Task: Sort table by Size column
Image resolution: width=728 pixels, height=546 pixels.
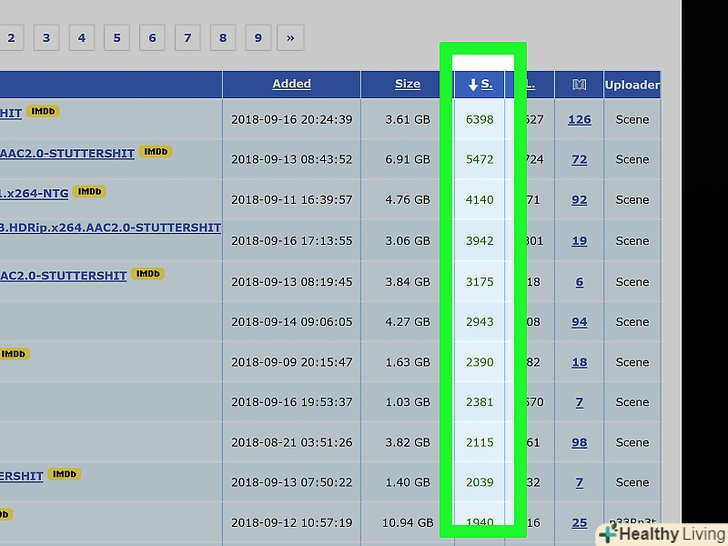Action: (x=408, y=84)
